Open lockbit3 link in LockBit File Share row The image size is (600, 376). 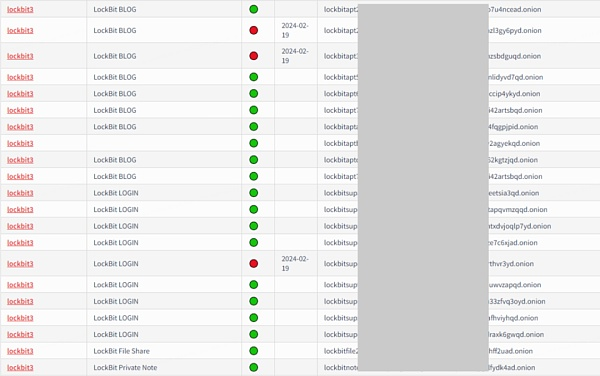click(20, 351)
